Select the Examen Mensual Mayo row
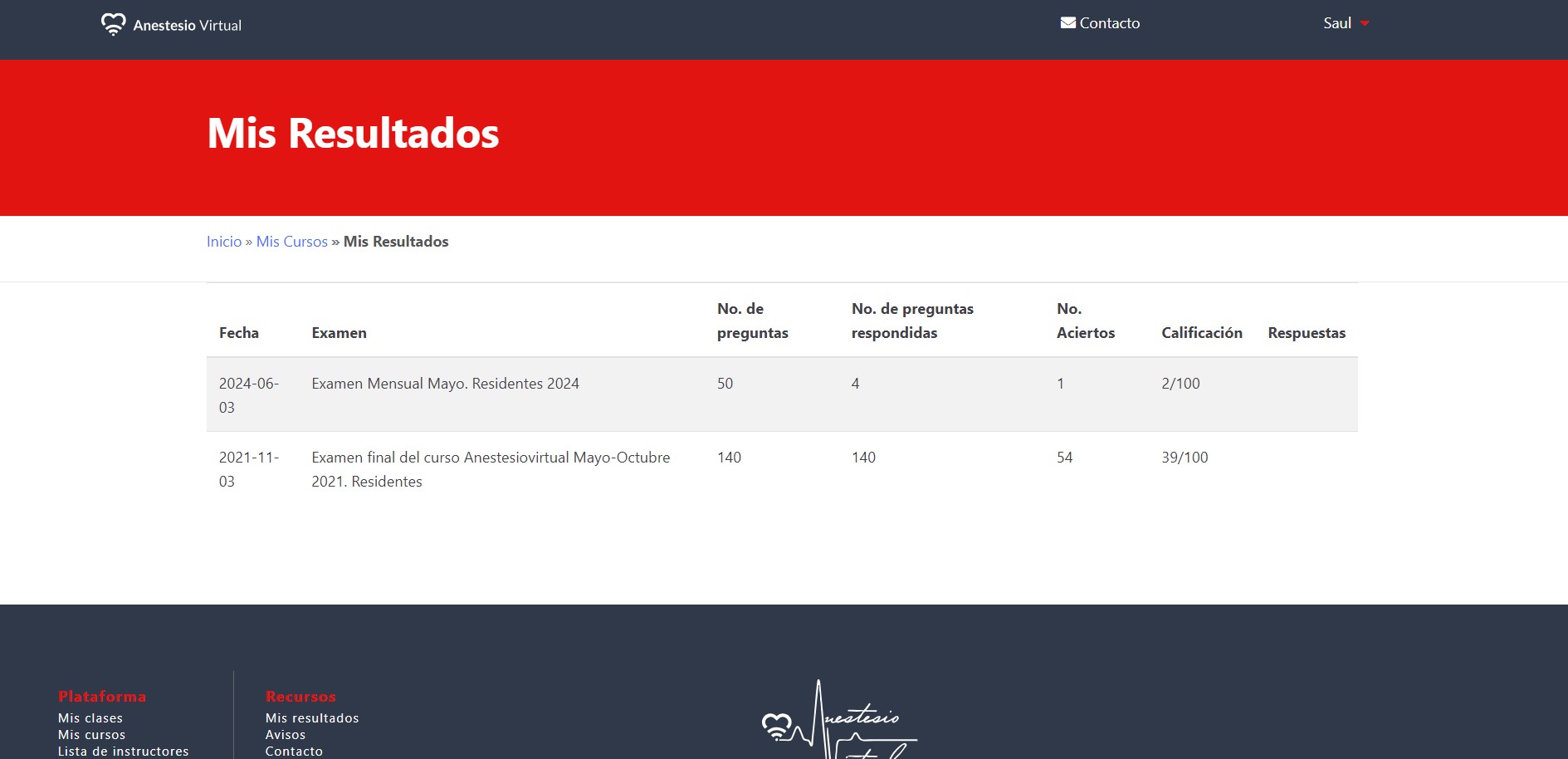1568x759 pixels. pos(445,384)
